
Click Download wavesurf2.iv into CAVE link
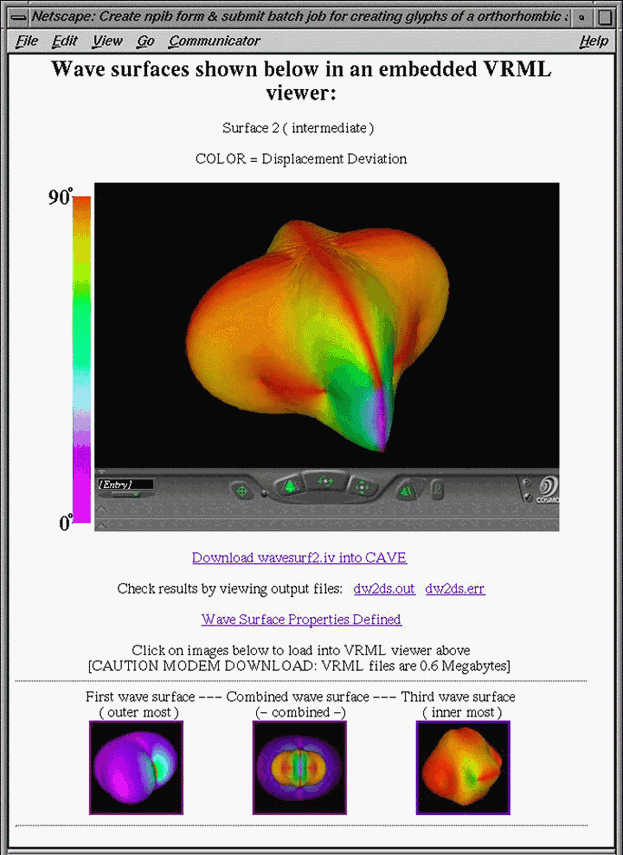(299, 557)
